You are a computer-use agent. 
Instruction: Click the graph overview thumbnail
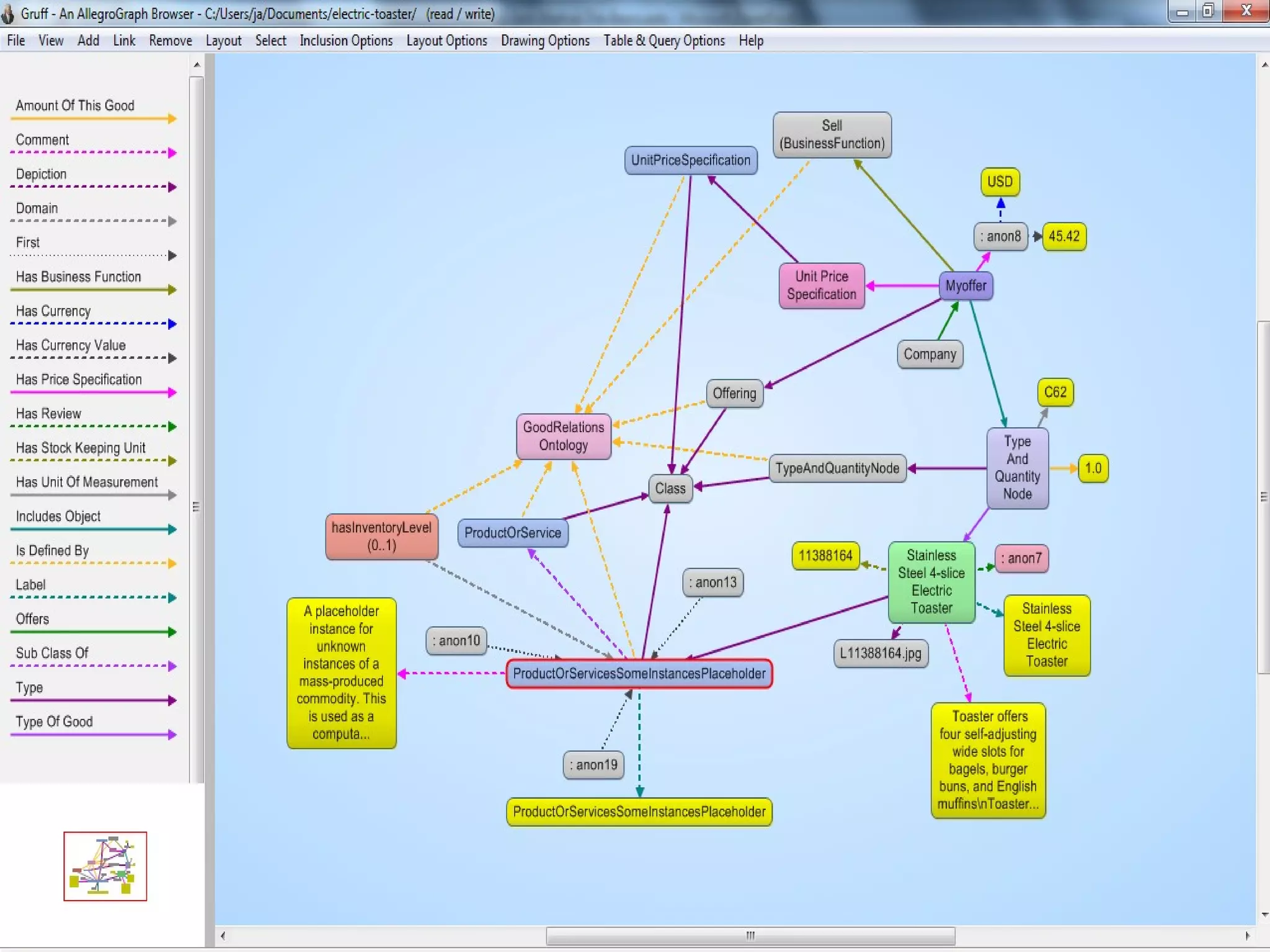[105, 866]
